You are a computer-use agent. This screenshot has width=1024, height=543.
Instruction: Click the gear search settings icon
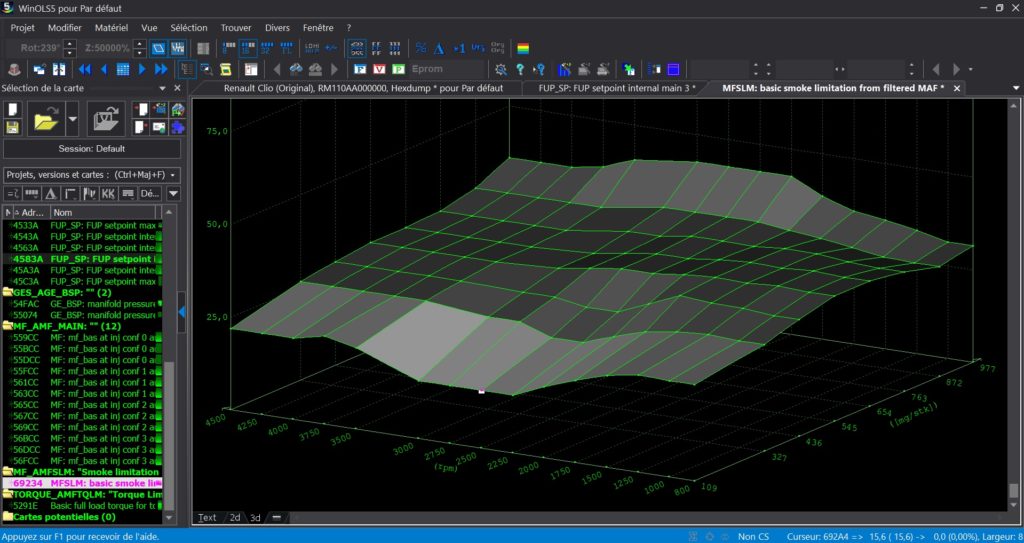point(501,69)
